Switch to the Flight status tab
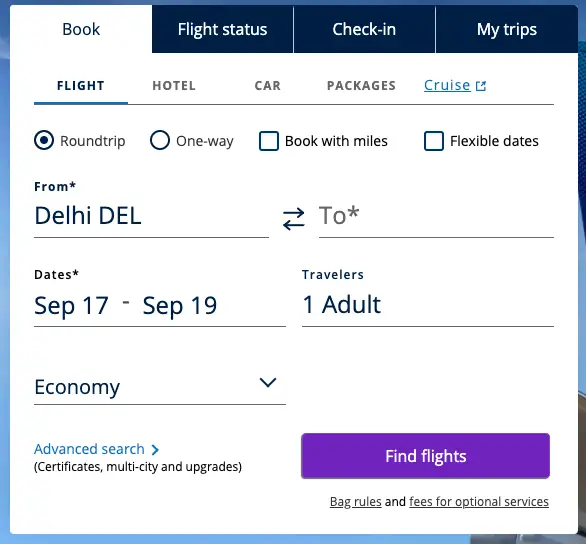The height and width of the screenshot is (544, 586). [222, 29]
